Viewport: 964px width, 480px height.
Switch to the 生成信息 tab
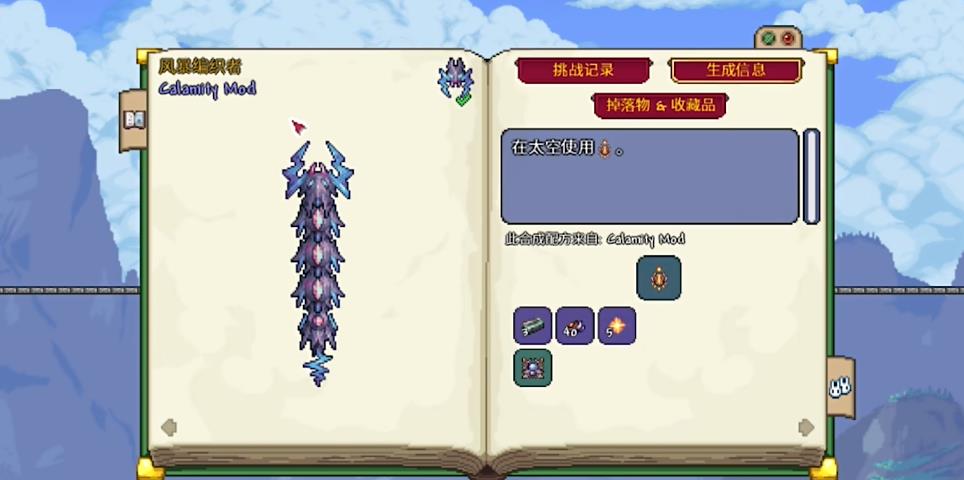[x=736, y=70]
